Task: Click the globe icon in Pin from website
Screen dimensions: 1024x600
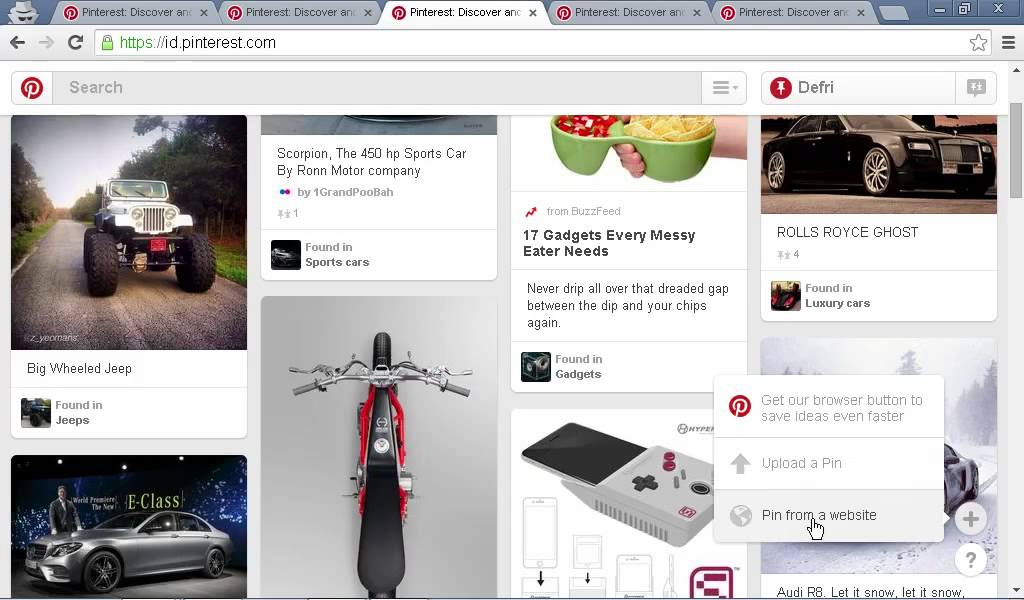Action: click(x=741, y=516)
